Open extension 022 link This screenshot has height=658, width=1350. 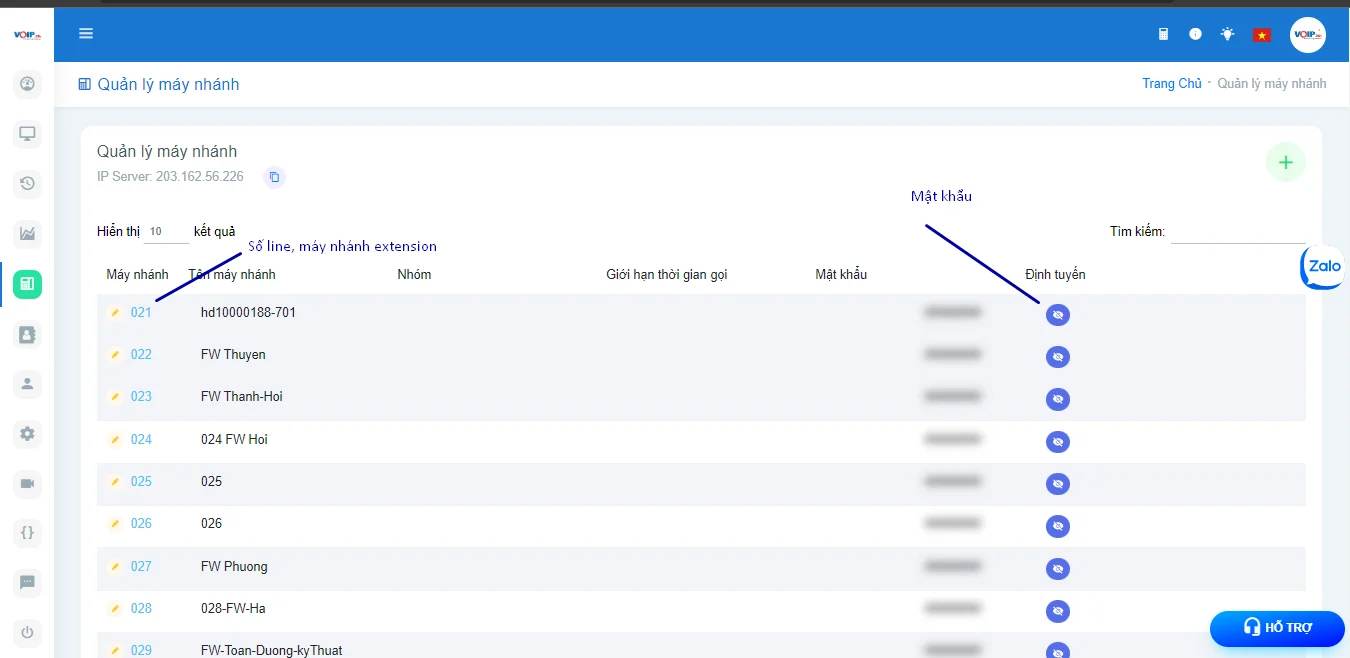(x=141, y=355)
